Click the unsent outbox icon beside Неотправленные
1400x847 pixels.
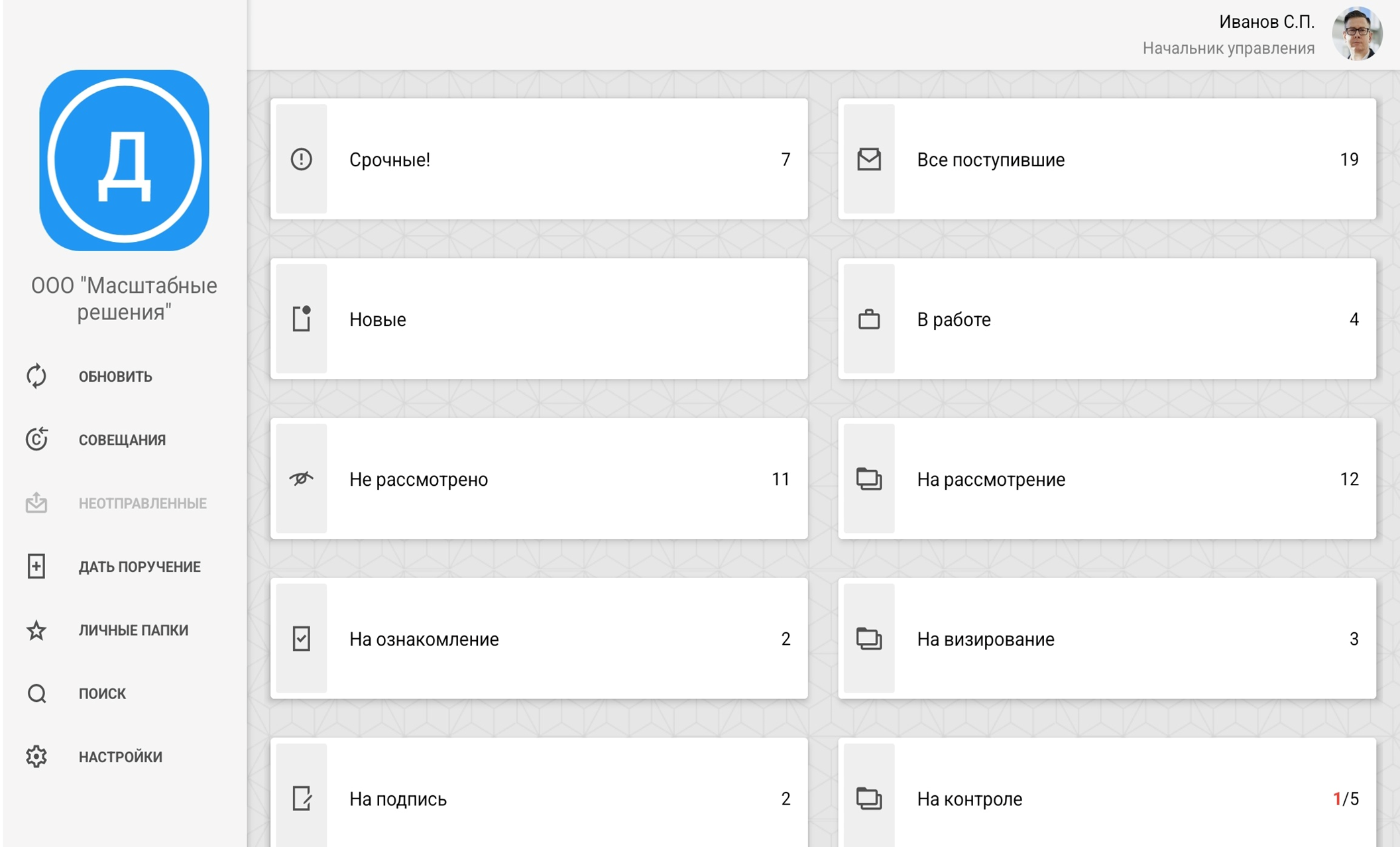[x=36, y=502]
